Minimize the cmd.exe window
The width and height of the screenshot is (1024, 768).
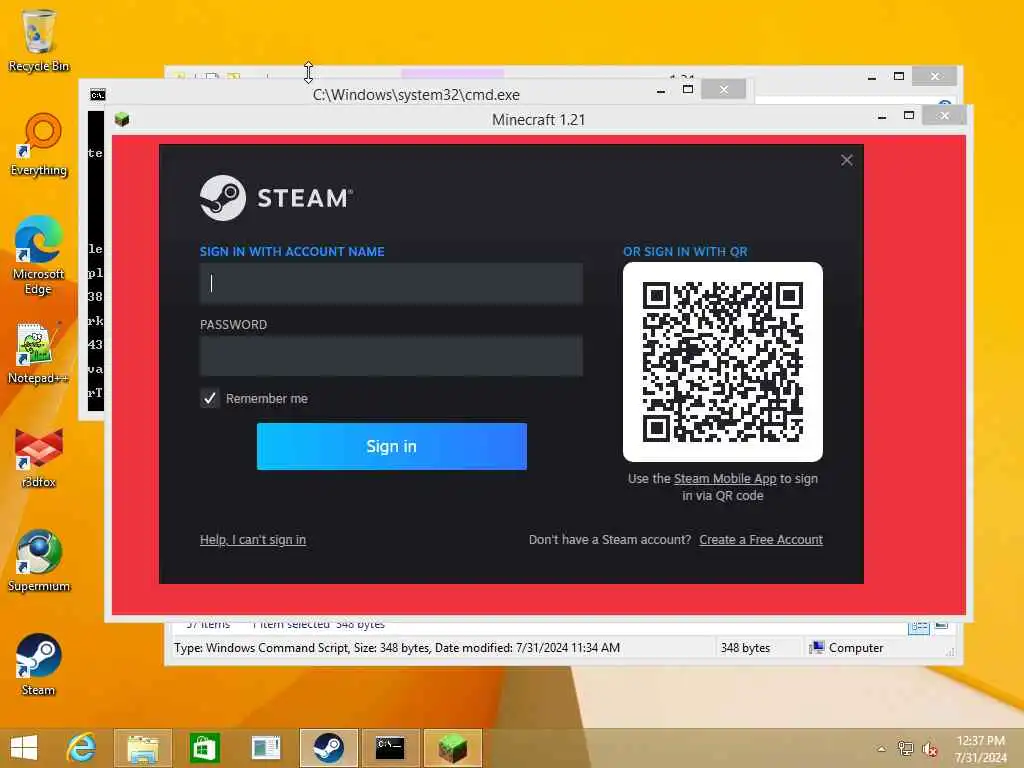point(661,90)
